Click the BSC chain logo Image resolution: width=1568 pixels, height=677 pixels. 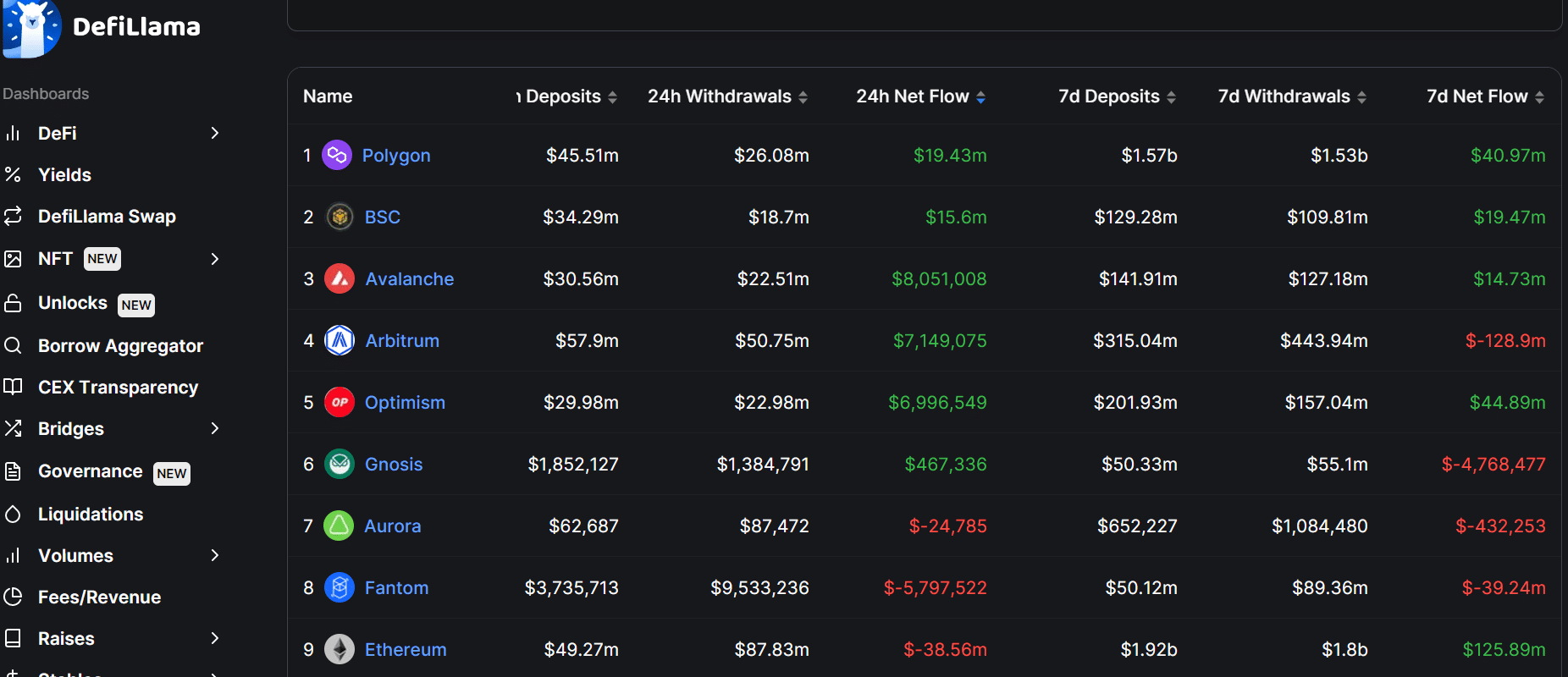coord(340,217)
